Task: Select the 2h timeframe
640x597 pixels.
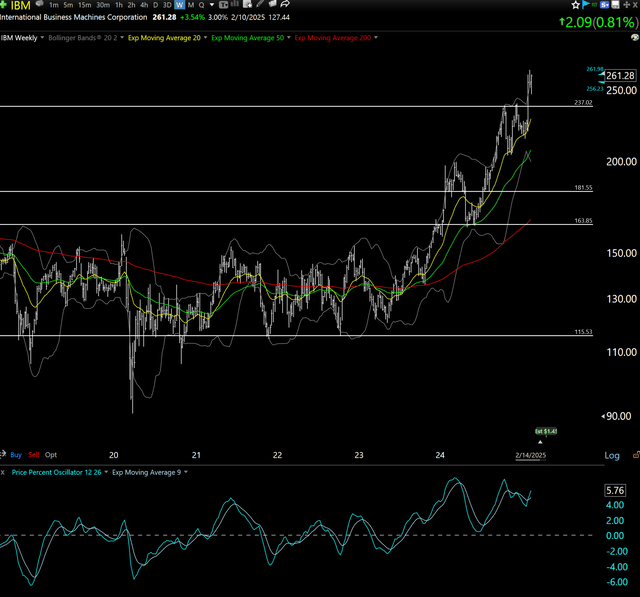Action: click(x=131, y=5)
